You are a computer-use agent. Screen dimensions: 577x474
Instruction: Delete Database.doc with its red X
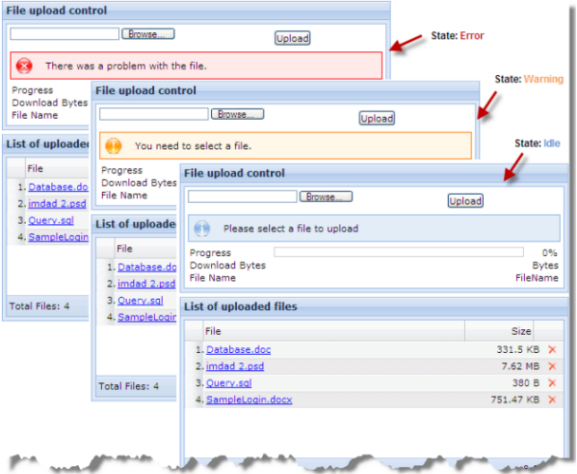(x=552, y=349)
